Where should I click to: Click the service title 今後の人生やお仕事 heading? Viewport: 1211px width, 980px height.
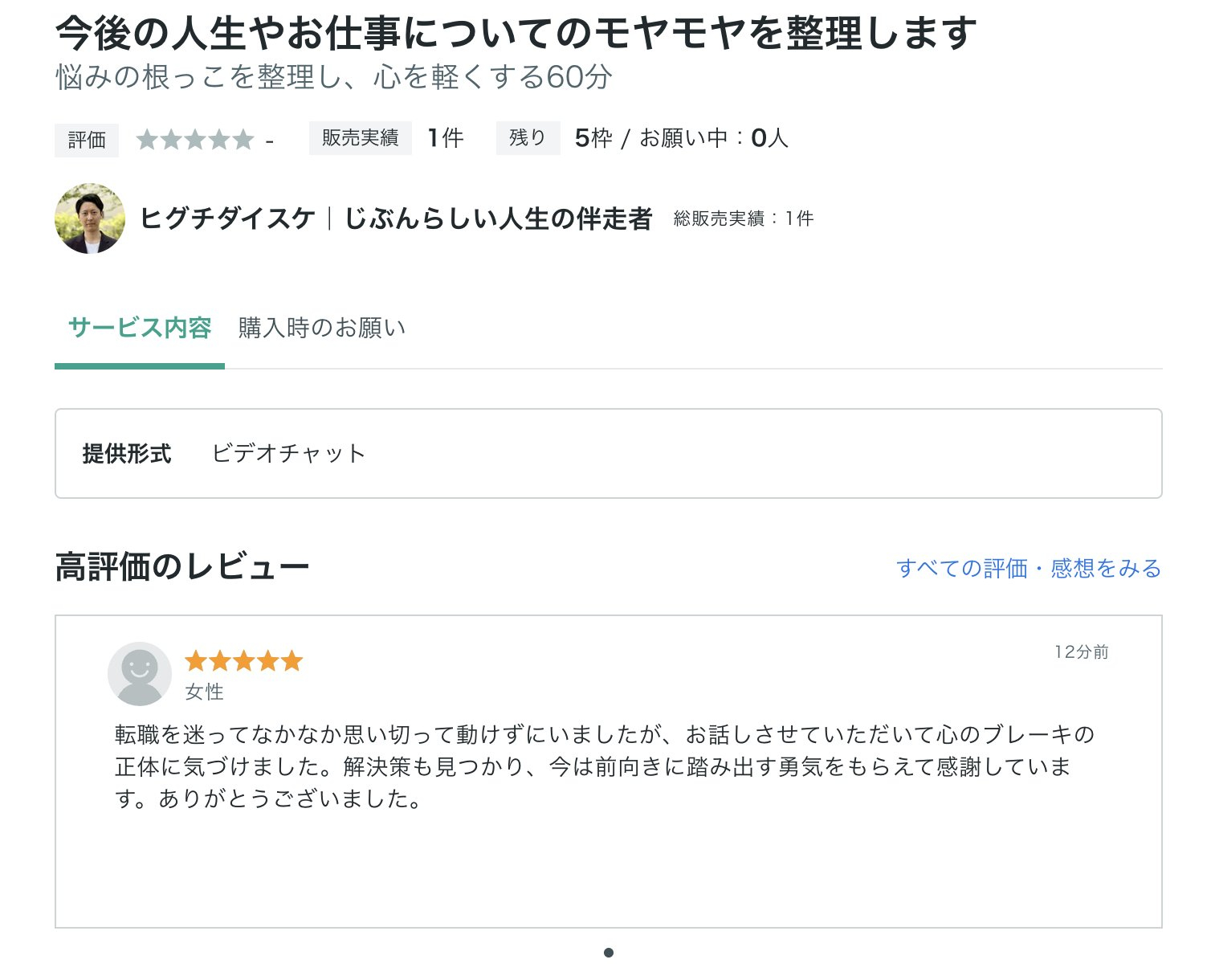516,33
